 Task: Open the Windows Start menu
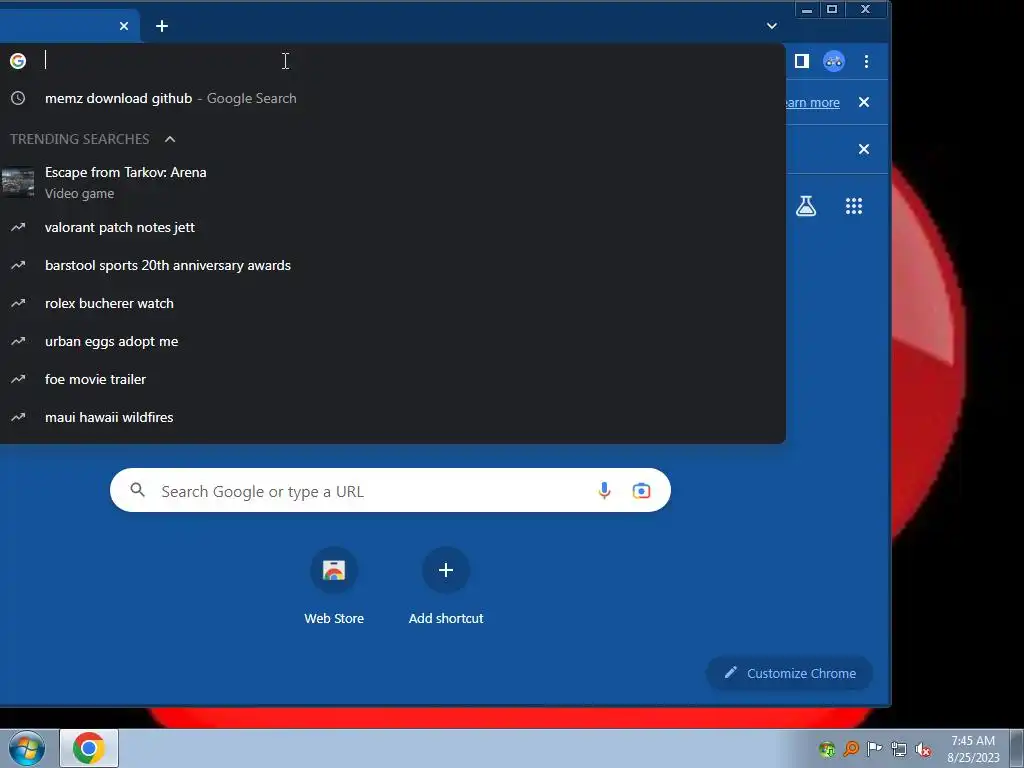click(x=27, y=748)
